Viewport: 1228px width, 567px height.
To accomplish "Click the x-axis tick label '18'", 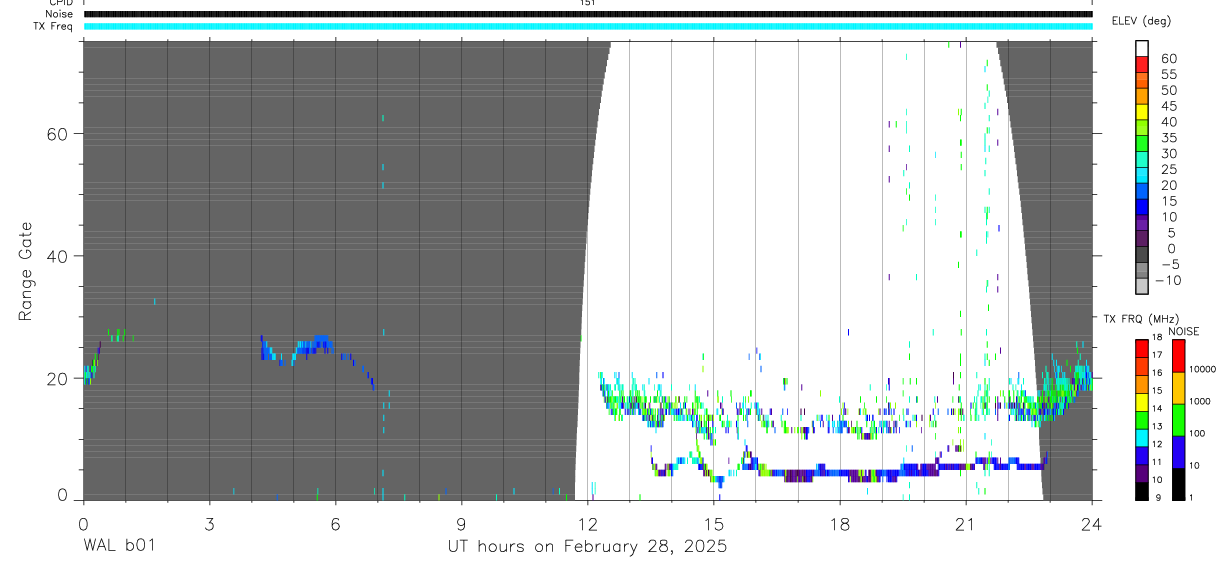I will point(840,523).
